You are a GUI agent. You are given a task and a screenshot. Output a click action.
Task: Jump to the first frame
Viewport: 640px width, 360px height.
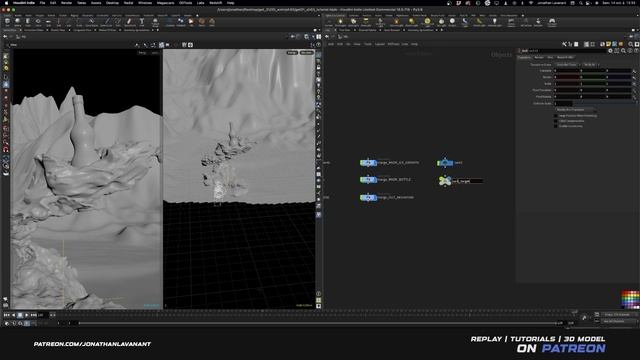pos(6,315)
